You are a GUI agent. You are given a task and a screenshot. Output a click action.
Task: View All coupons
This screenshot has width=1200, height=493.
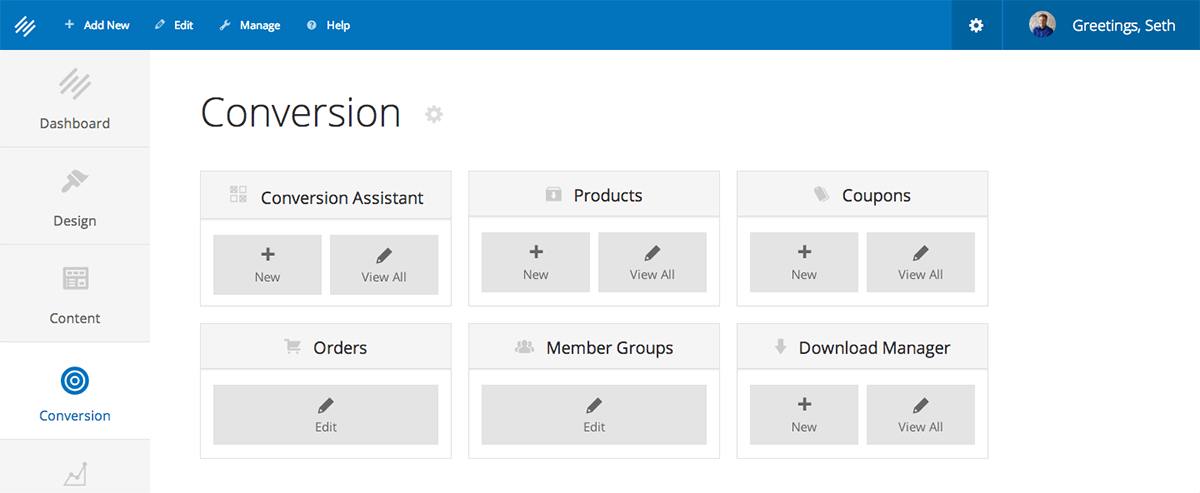[x=921, y=262]
